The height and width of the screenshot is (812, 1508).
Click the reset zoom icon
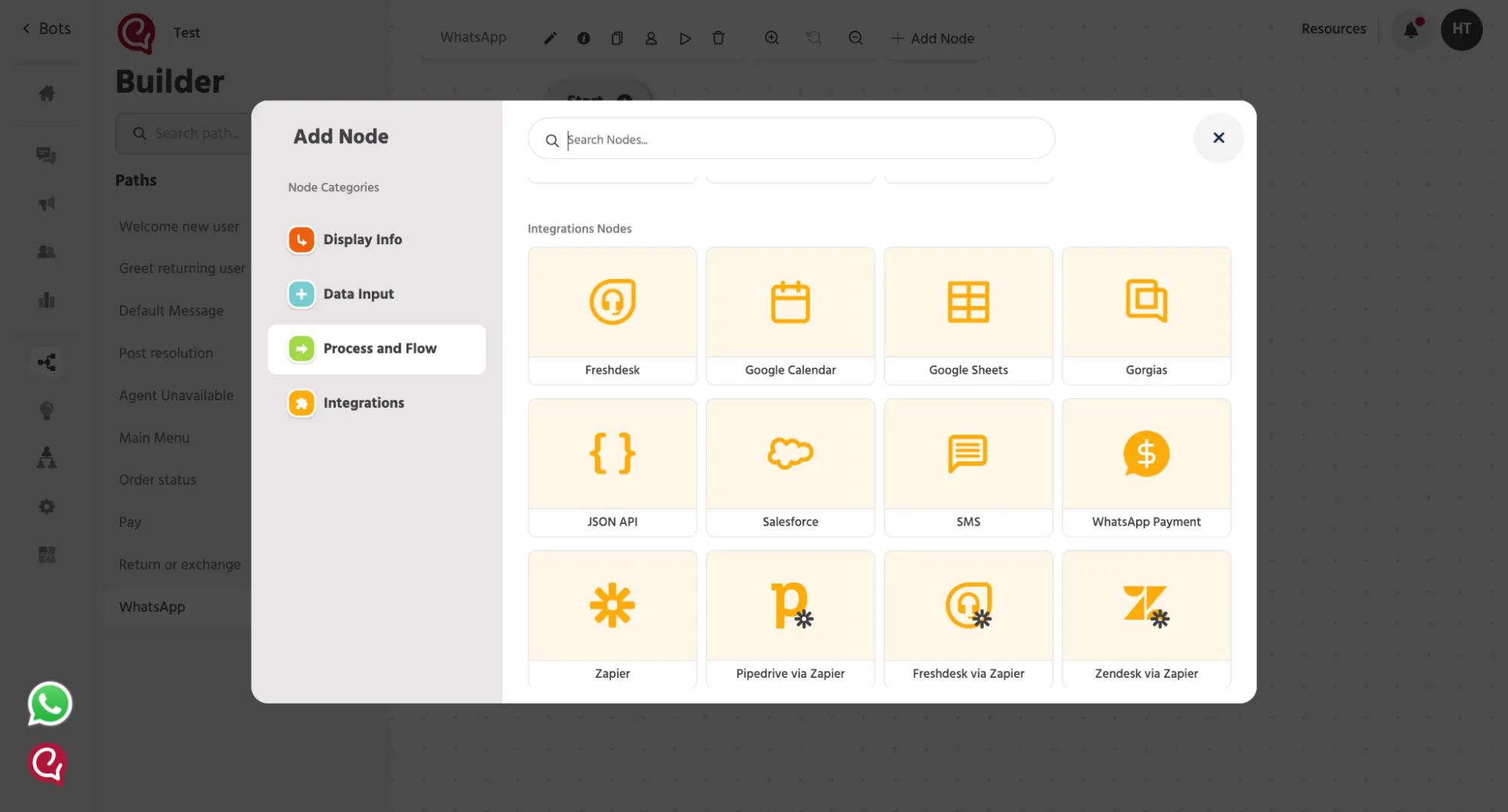tap(813, 38)
